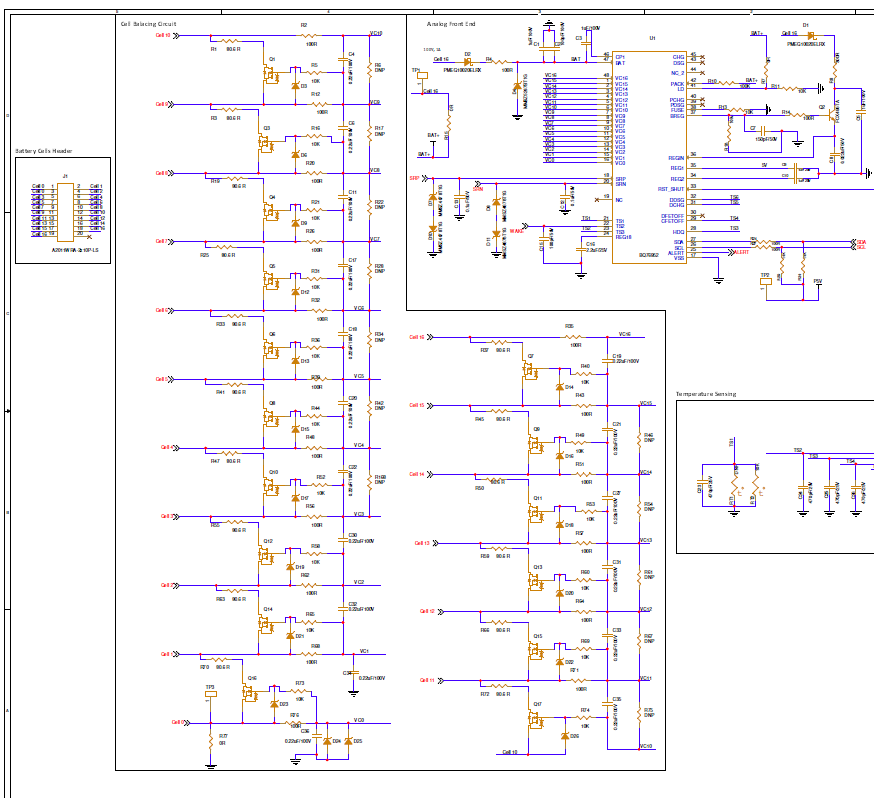The image size is (874, 798).
Task: Select the Q9 MOSFET symbol
Action: pos(536,445)
